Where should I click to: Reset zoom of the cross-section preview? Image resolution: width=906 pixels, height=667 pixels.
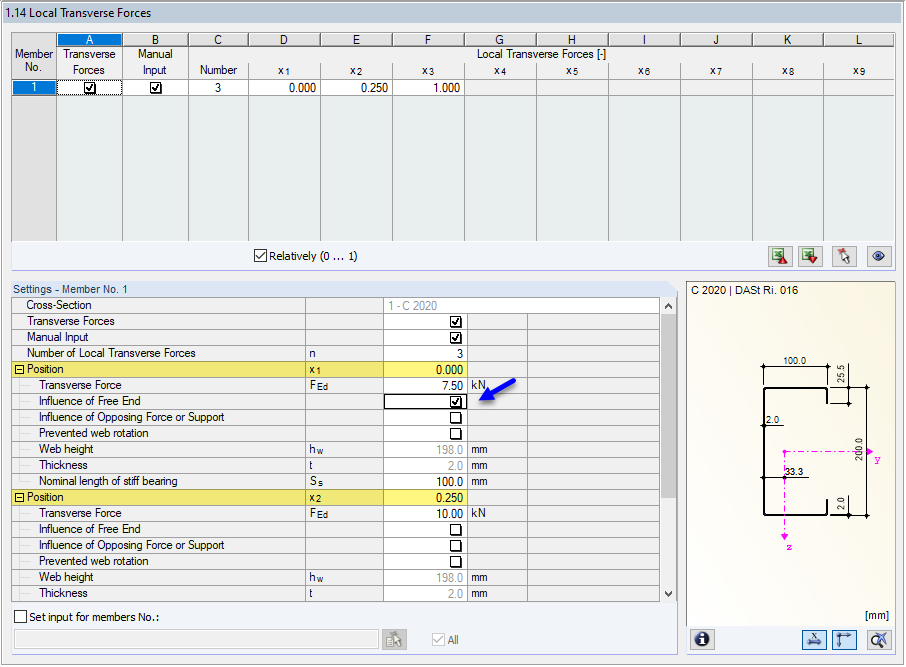click(877, 639)
